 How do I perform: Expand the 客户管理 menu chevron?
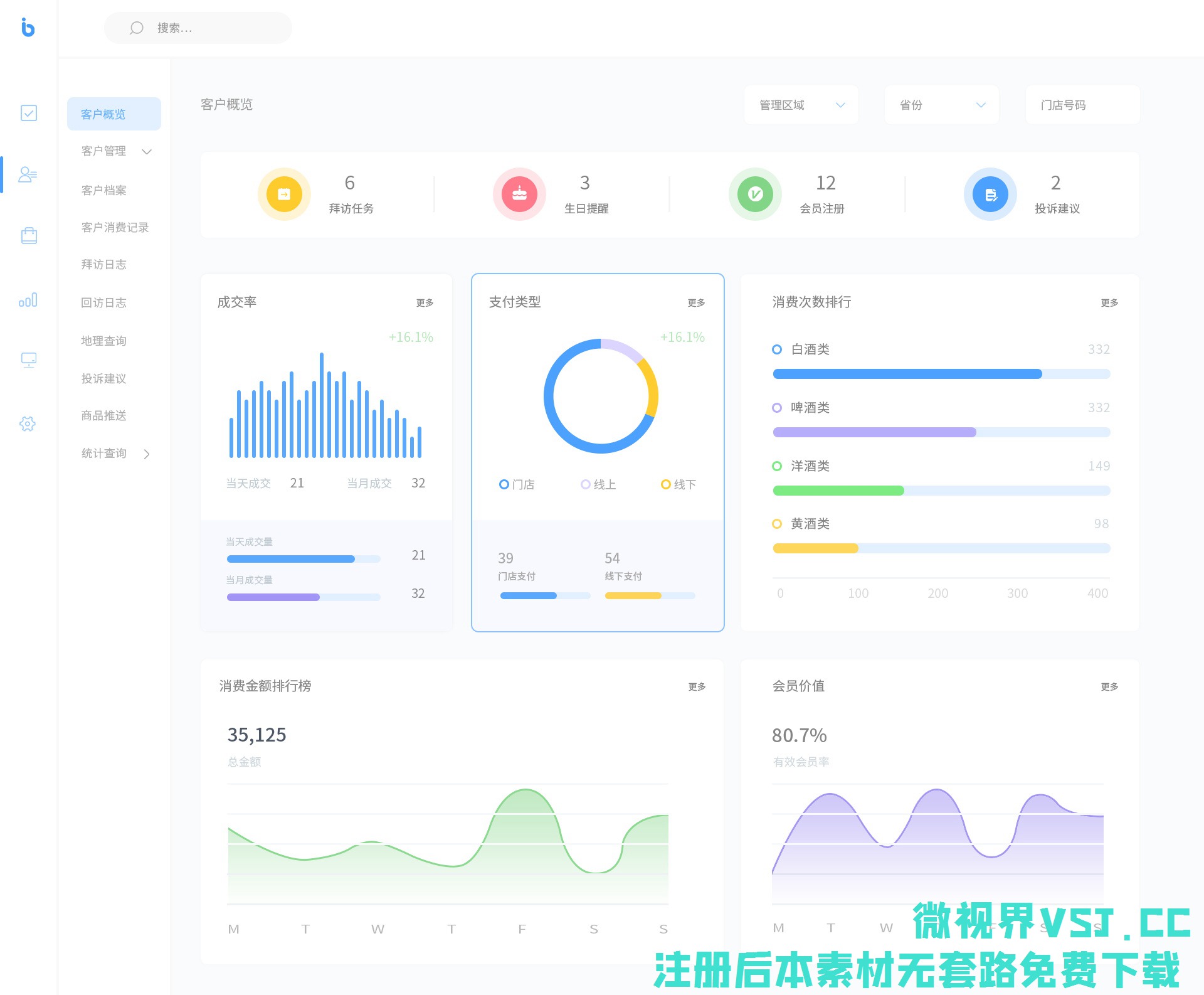pyautogui.click(x=147, y=152)
